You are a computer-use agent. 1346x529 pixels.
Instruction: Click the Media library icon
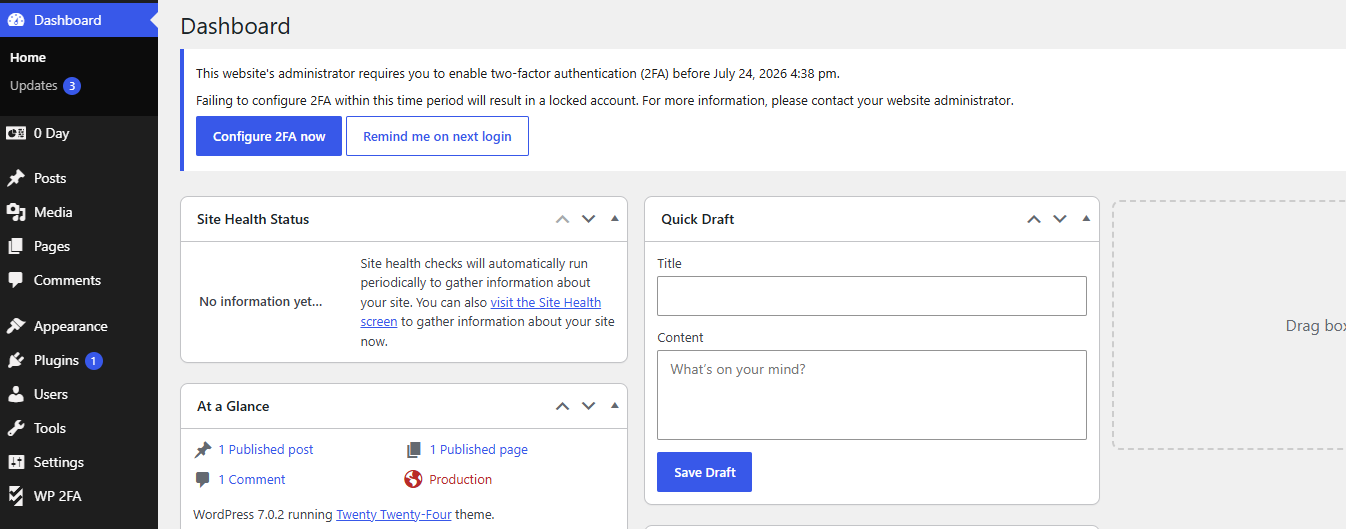coord(16,212)
